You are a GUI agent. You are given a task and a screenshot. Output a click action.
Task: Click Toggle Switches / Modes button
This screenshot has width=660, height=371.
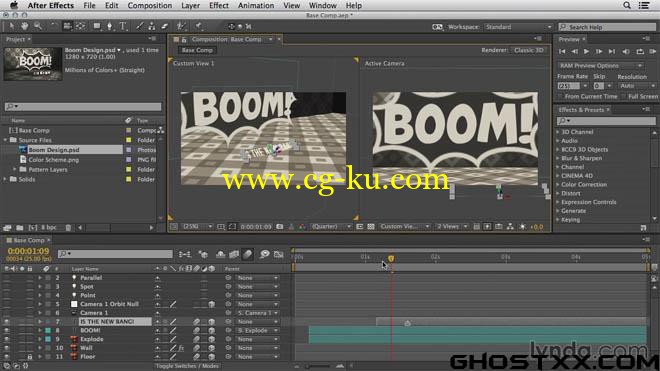point(187,366)
